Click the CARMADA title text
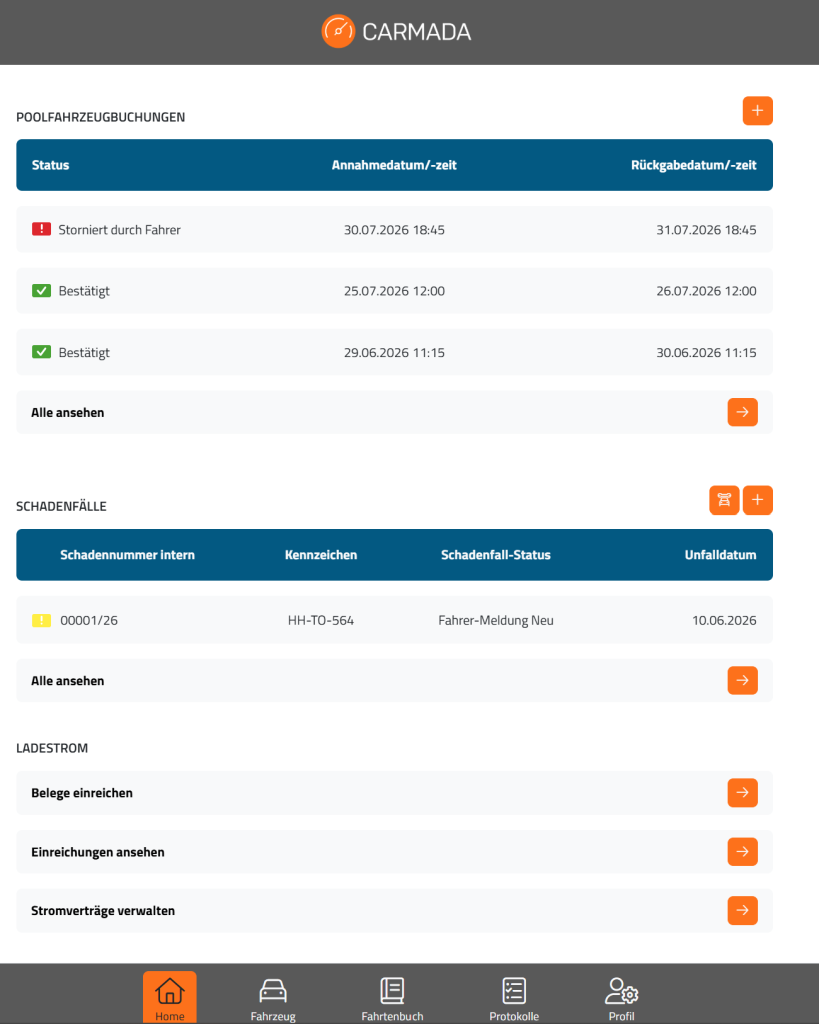This screenshot has width=819, height=1024. (417, 32)
